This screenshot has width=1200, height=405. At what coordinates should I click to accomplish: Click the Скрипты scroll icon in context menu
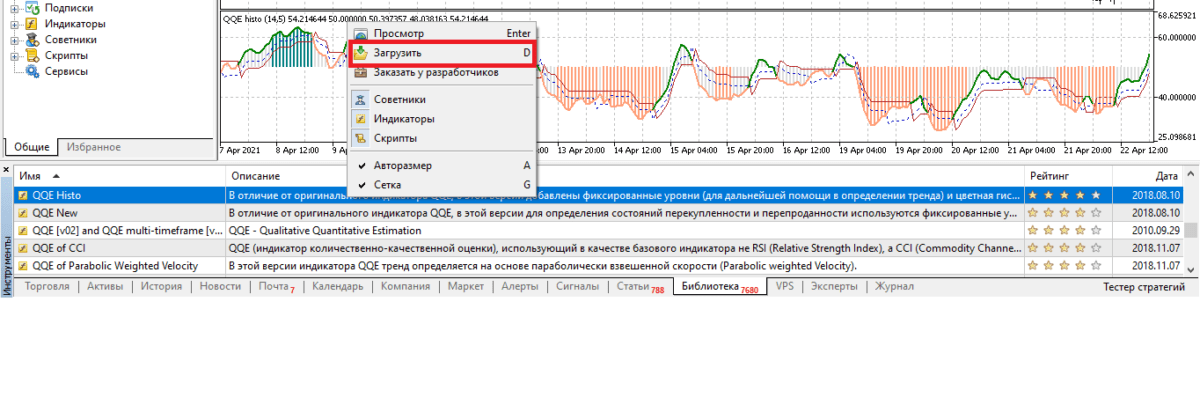(x=361, y=138)
